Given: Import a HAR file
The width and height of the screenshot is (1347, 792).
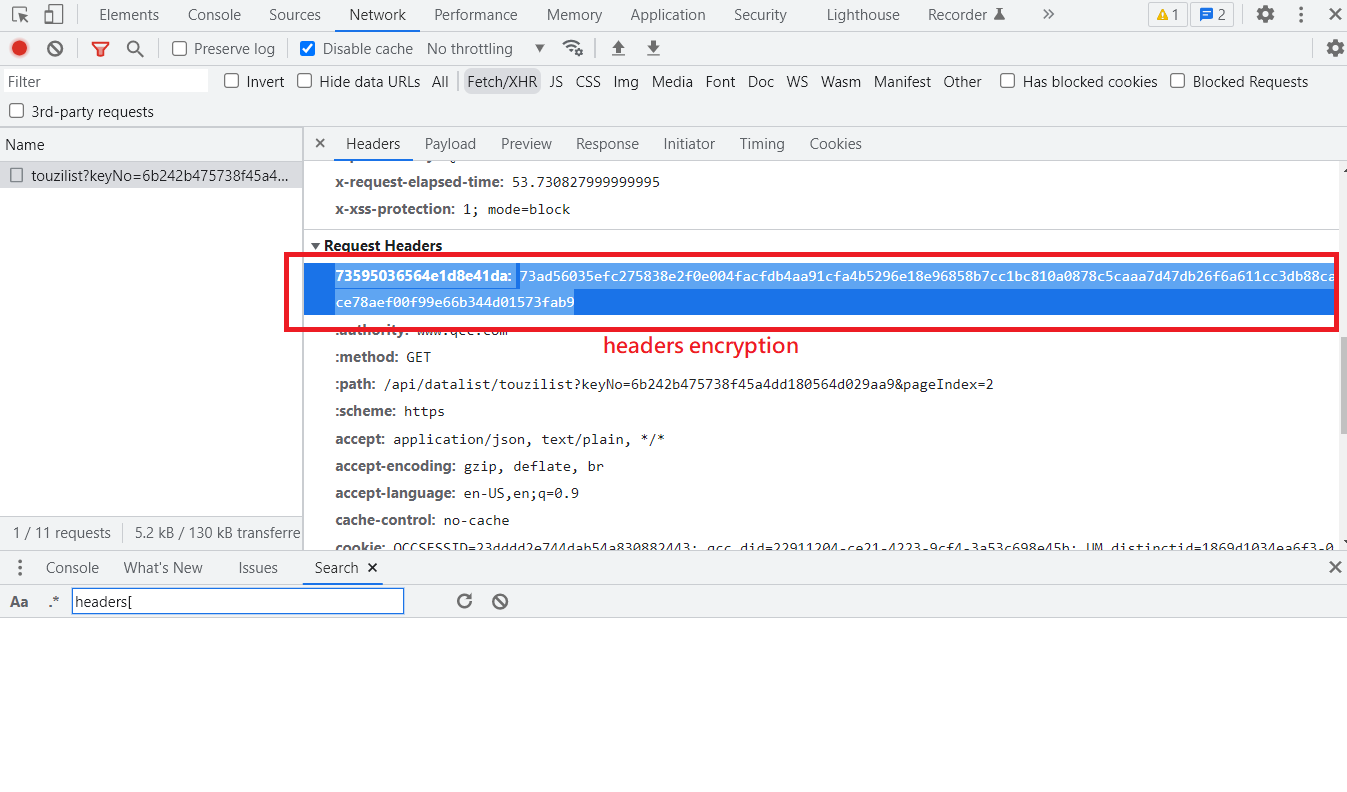Looking at the screenshot, I should (618, 47).
